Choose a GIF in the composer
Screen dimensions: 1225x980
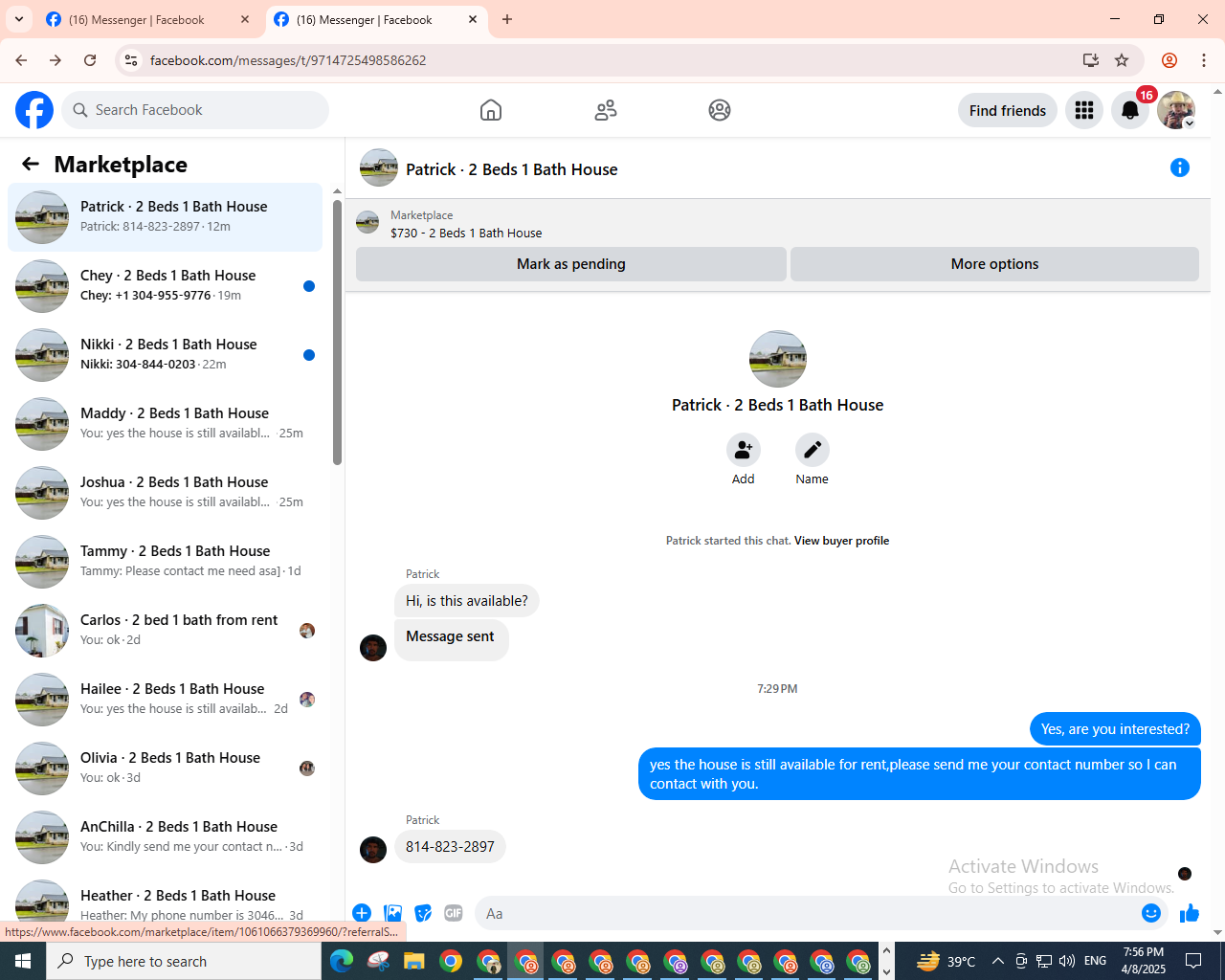point(454,913)
